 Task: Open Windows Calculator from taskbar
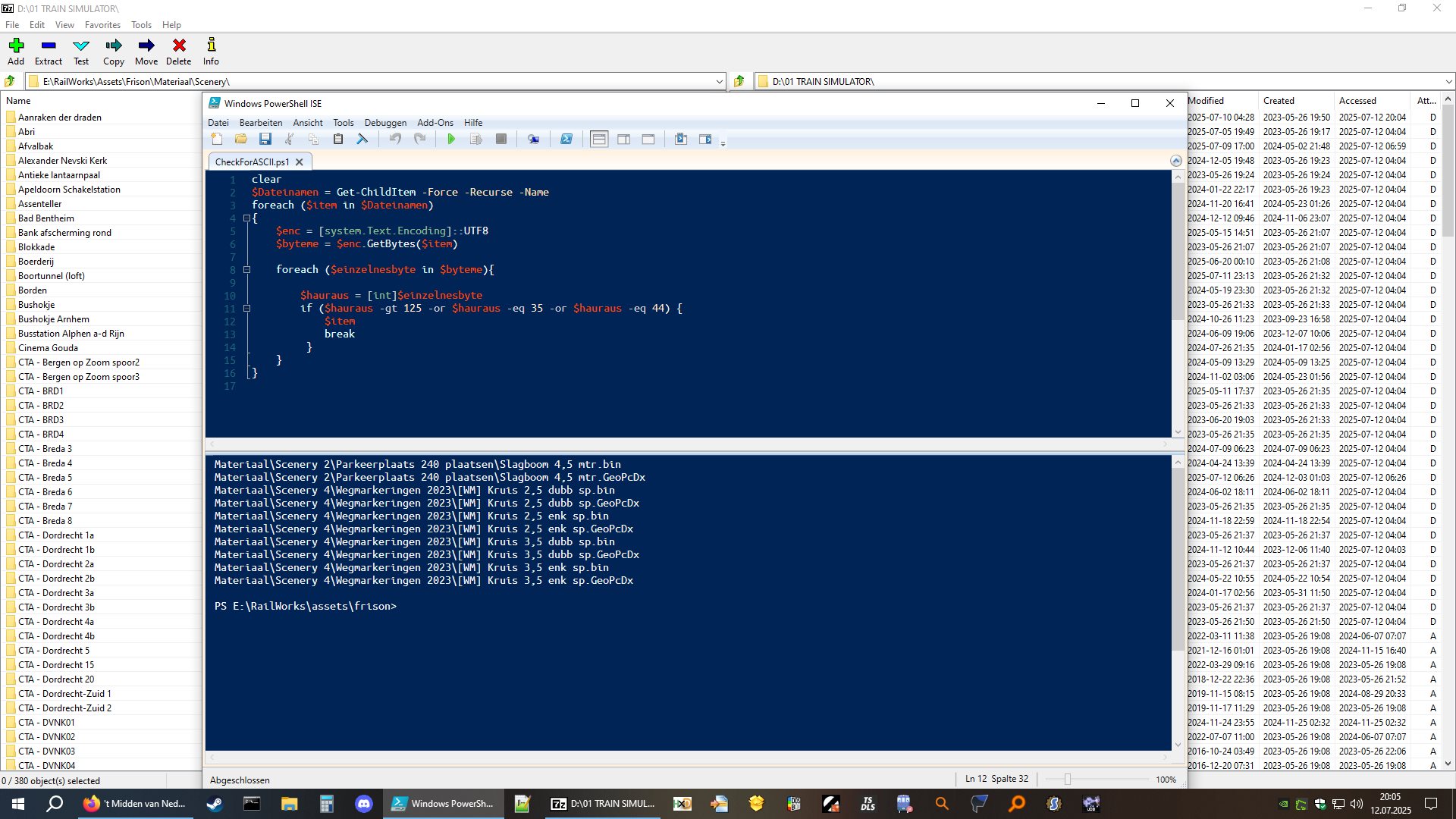pos(327,804)
